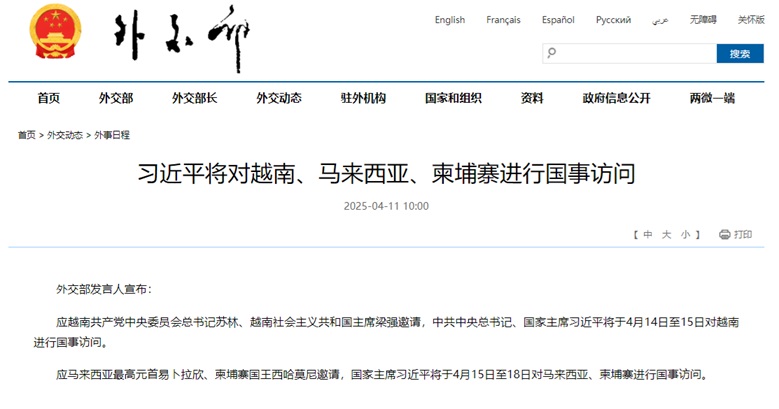Go to 首页 in breadcrumb
The image size is (779, 409).
pos(27,135)
